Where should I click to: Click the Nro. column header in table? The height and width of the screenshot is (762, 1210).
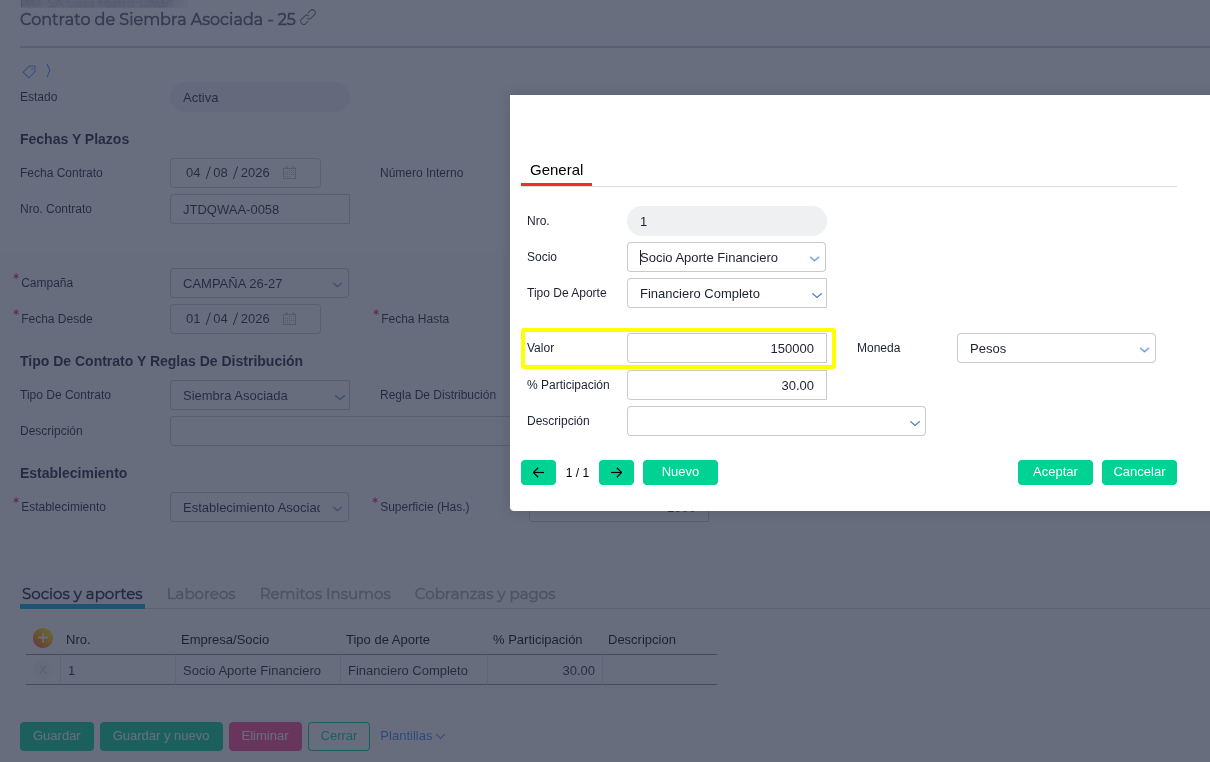click(78, 640)
